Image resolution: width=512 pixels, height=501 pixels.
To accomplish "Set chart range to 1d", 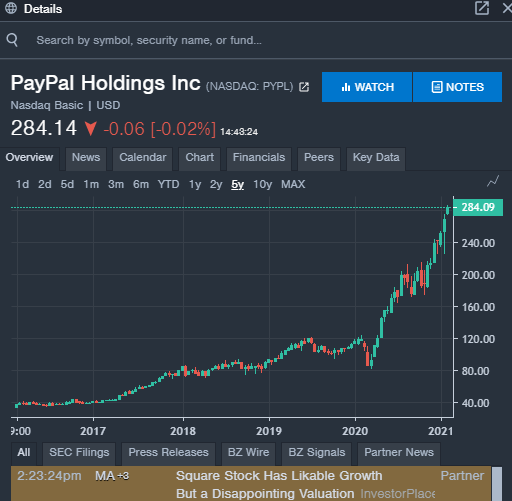I will click(22, 184).
